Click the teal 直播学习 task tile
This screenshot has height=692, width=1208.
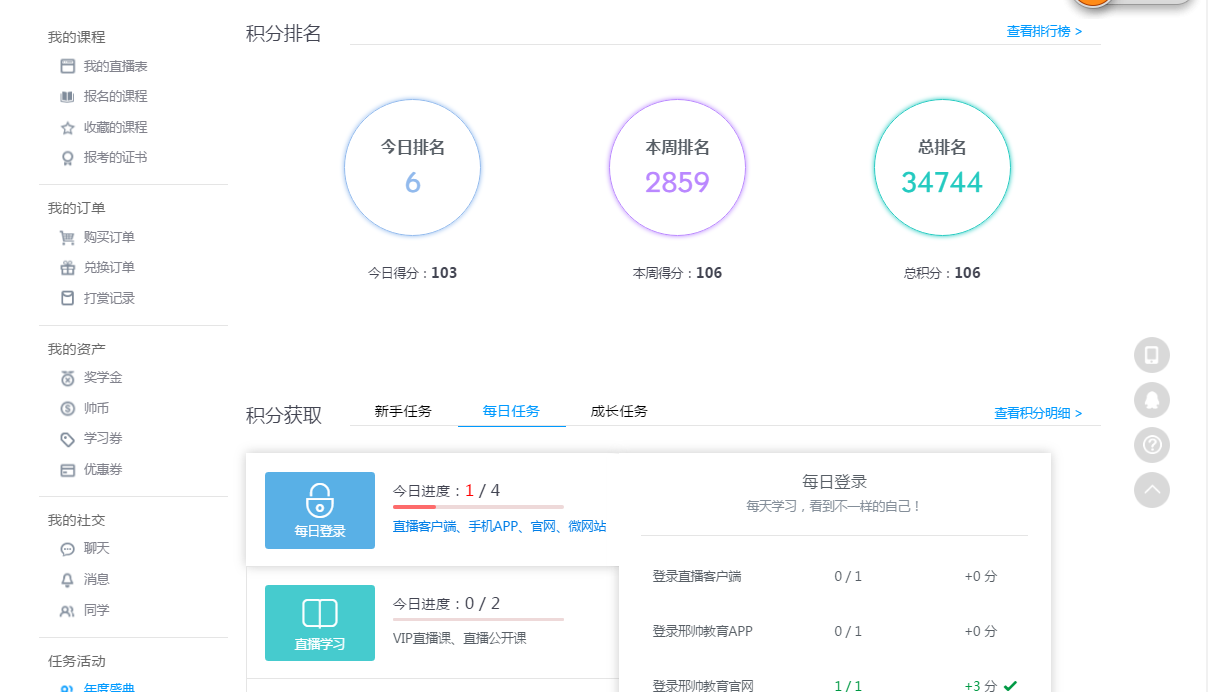point(320,623)
